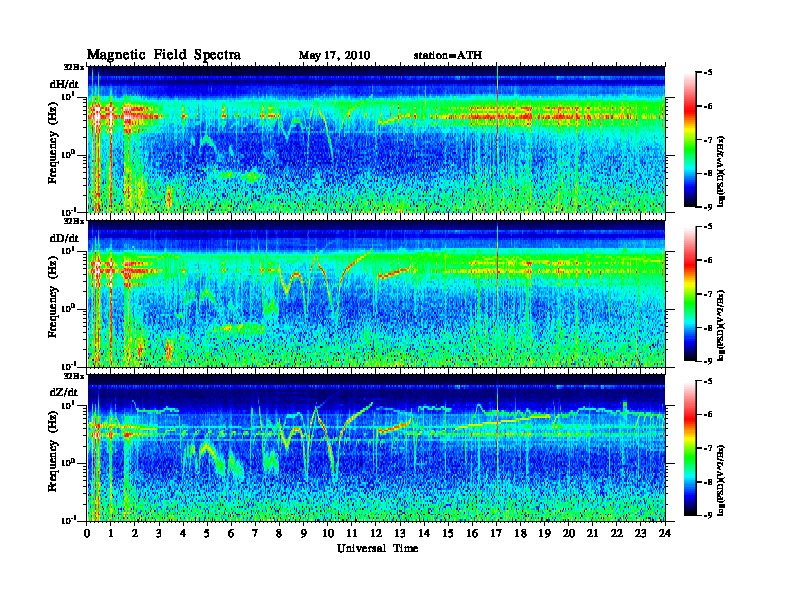
Task: Click hour "14" on the time axis
Action: [424, 534]
